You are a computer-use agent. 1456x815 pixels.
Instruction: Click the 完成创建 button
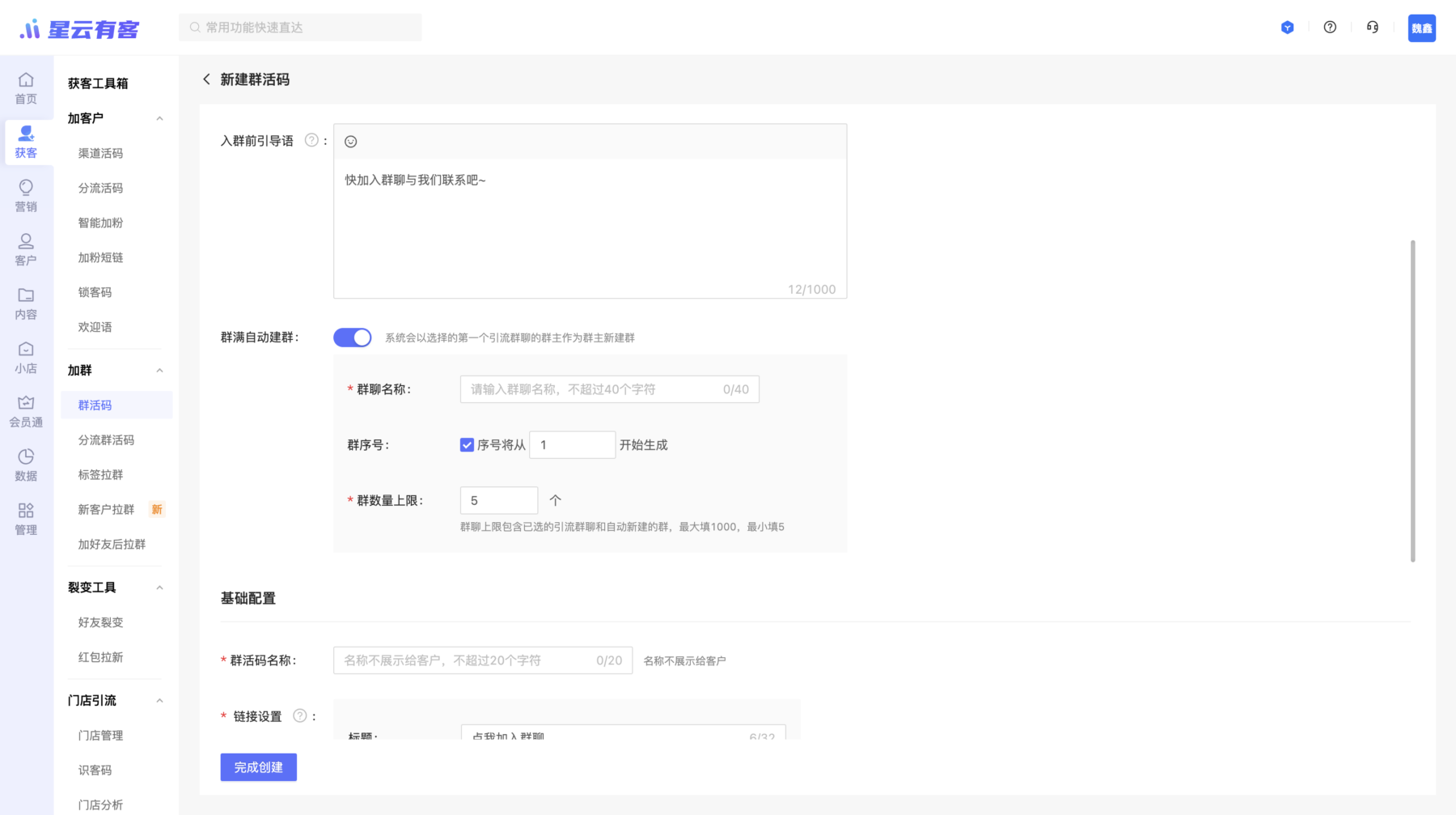click(258, 767)
